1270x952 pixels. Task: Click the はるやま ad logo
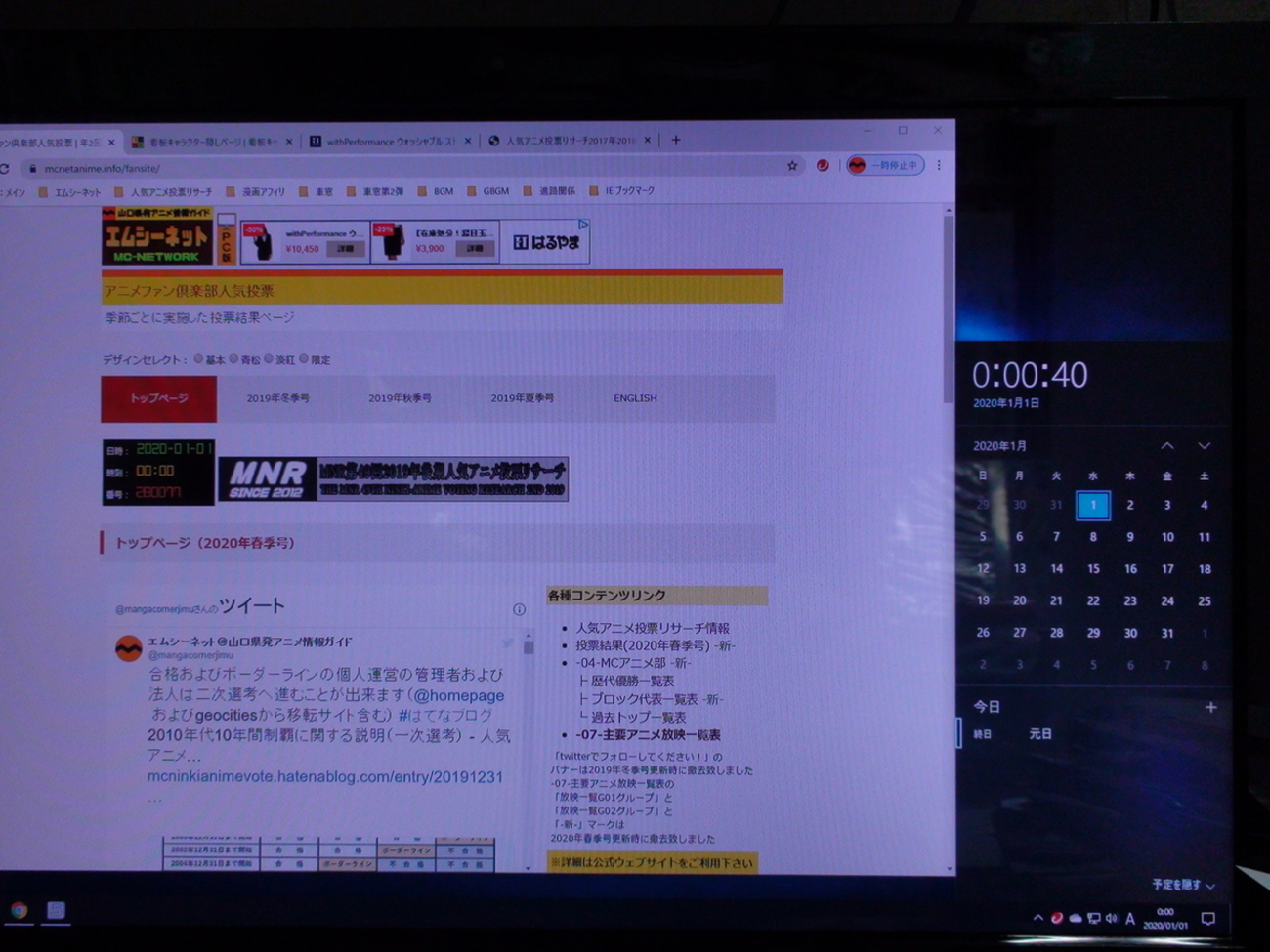point(546,242)
